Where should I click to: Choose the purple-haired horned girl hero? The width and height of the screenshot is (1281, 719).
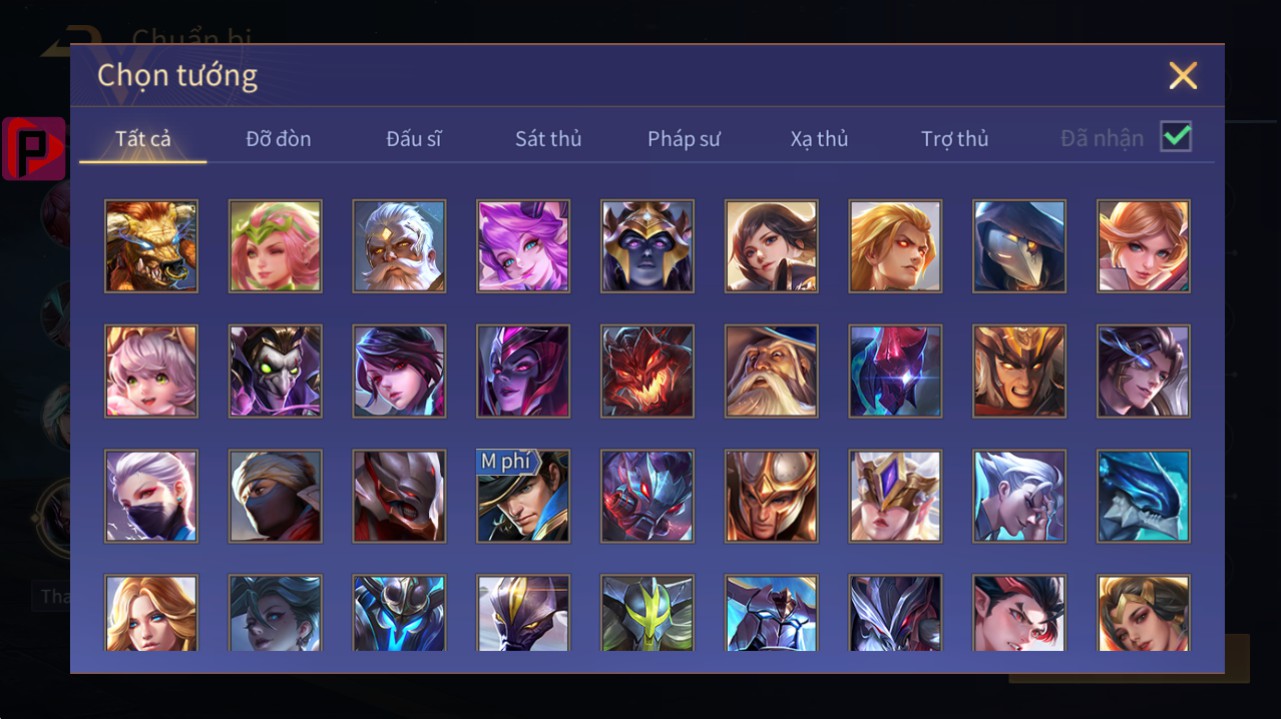coord(523,246)
